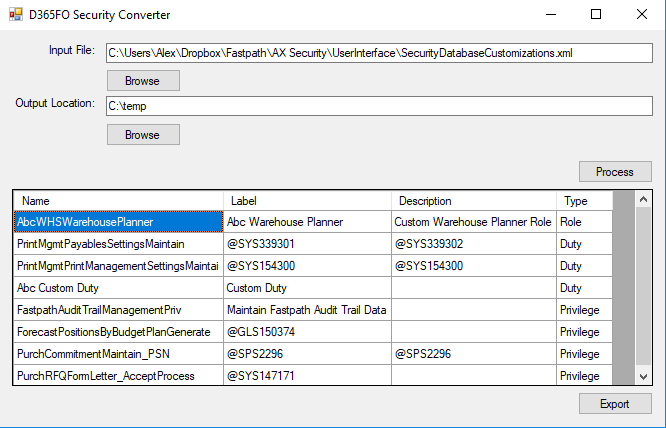Click Maintain Fastpath Audit Trail Data cell
The height and width of the screenshot is (428, 666).
point(307,310)
